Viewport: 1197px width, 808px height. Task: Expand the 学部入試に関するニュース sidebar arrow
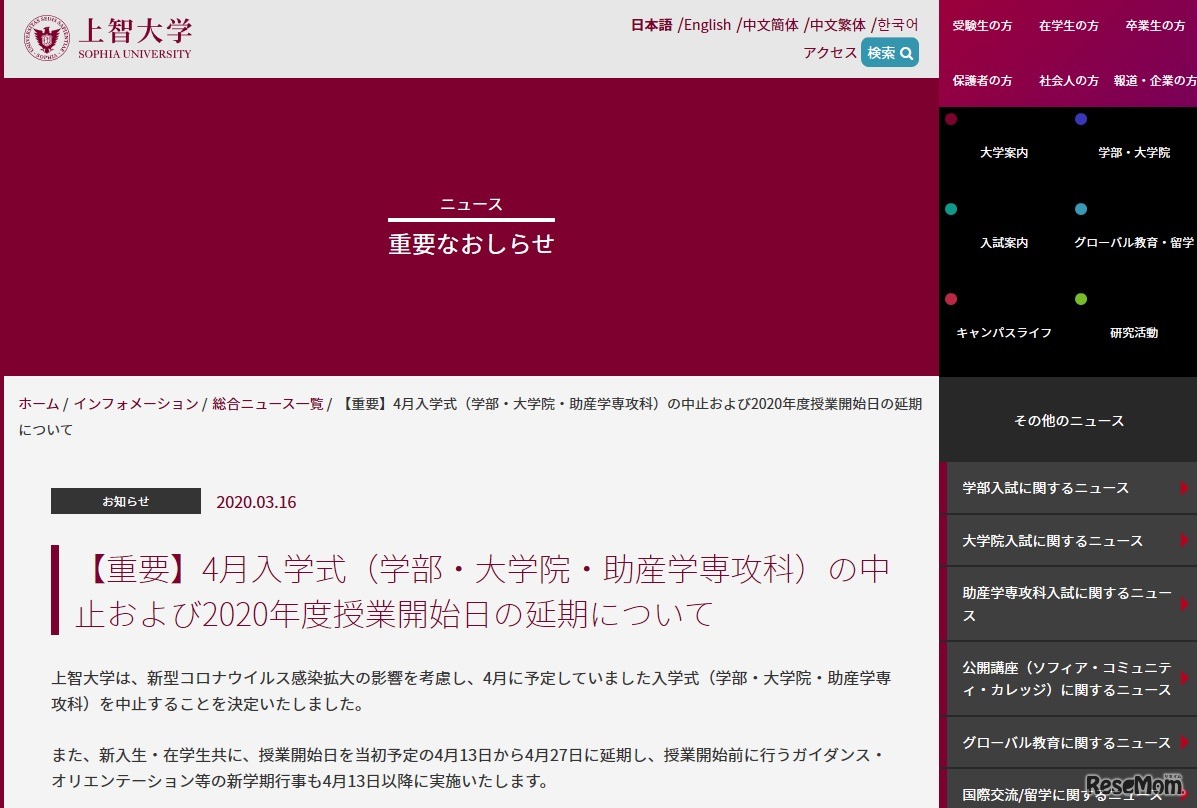click(1184, 488)
